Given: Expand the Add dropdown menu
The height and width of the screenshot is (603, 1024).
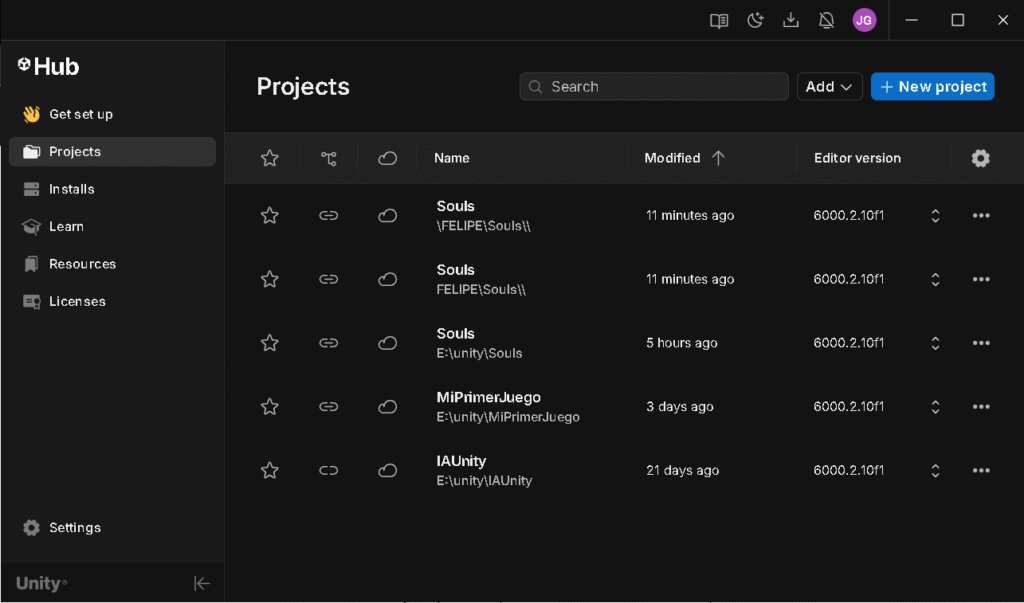Looking at the screenshot, I should (829, 87).
